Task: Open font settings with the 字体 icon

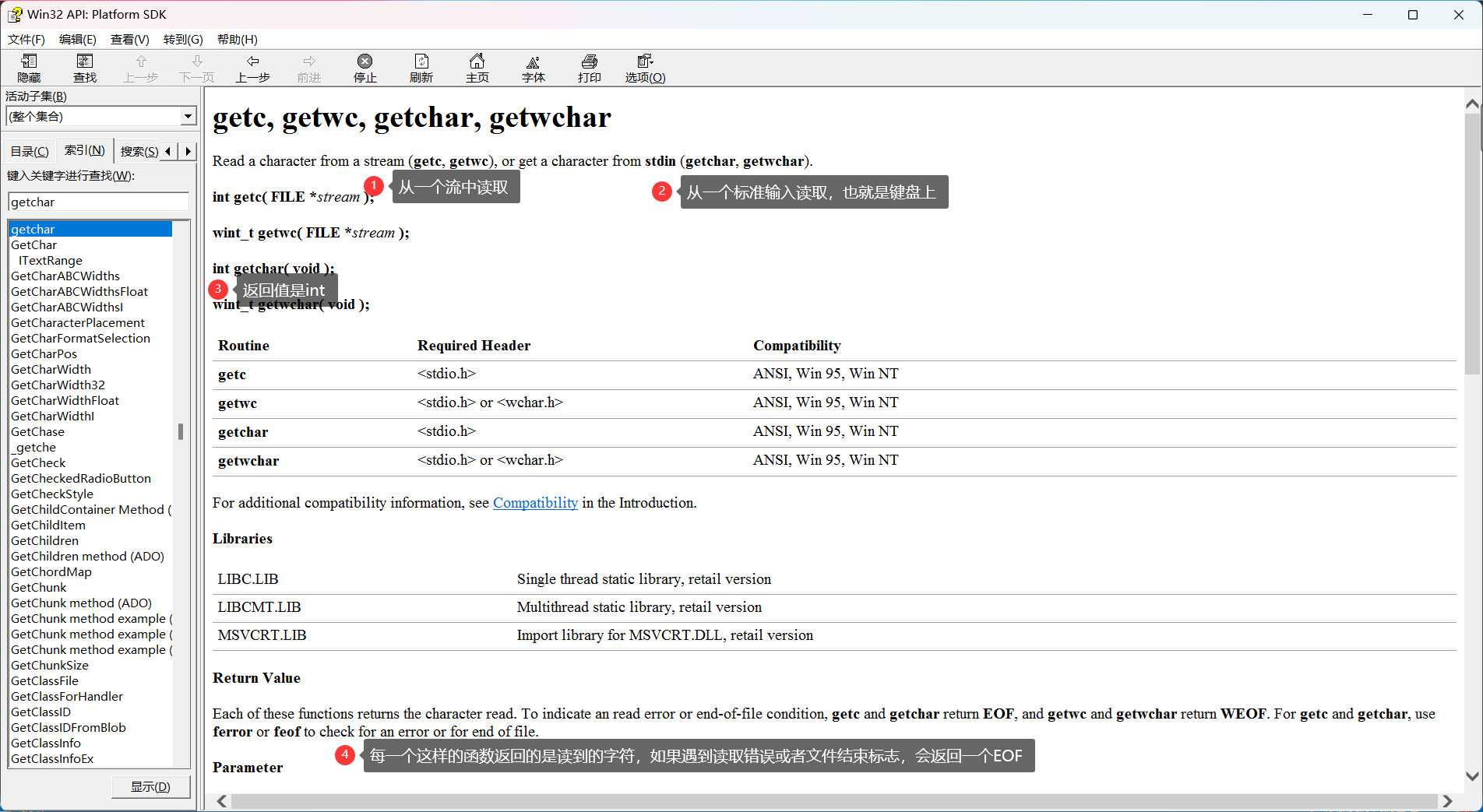Action: (533, 68)
